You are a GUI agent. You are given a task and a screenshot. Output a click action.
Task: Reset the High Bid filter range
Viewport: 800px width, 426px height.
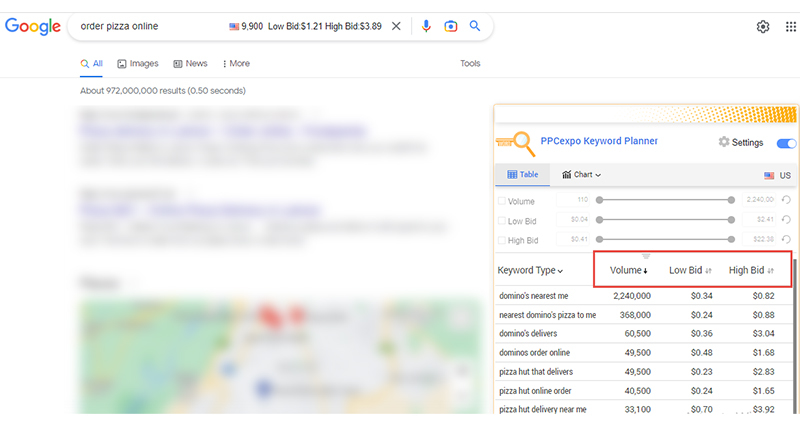786,239
